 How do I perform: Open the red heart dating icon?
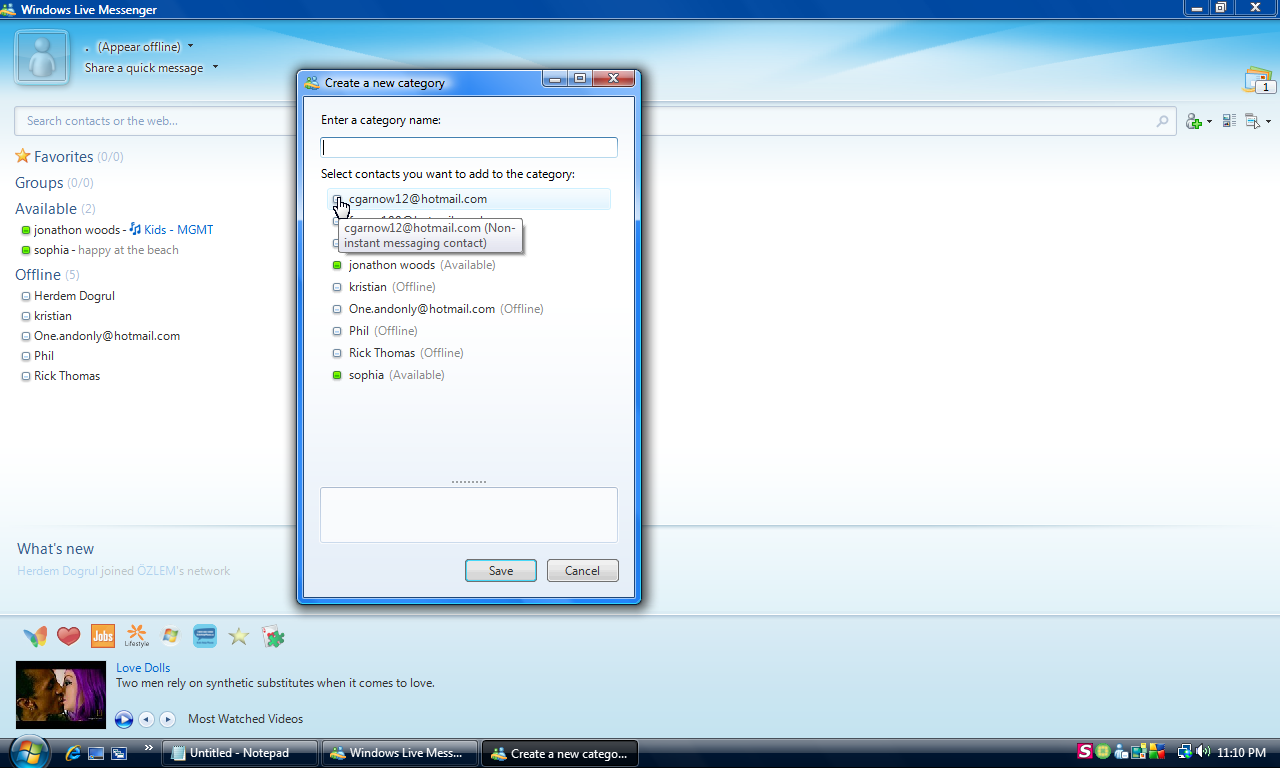coord(68,636)
